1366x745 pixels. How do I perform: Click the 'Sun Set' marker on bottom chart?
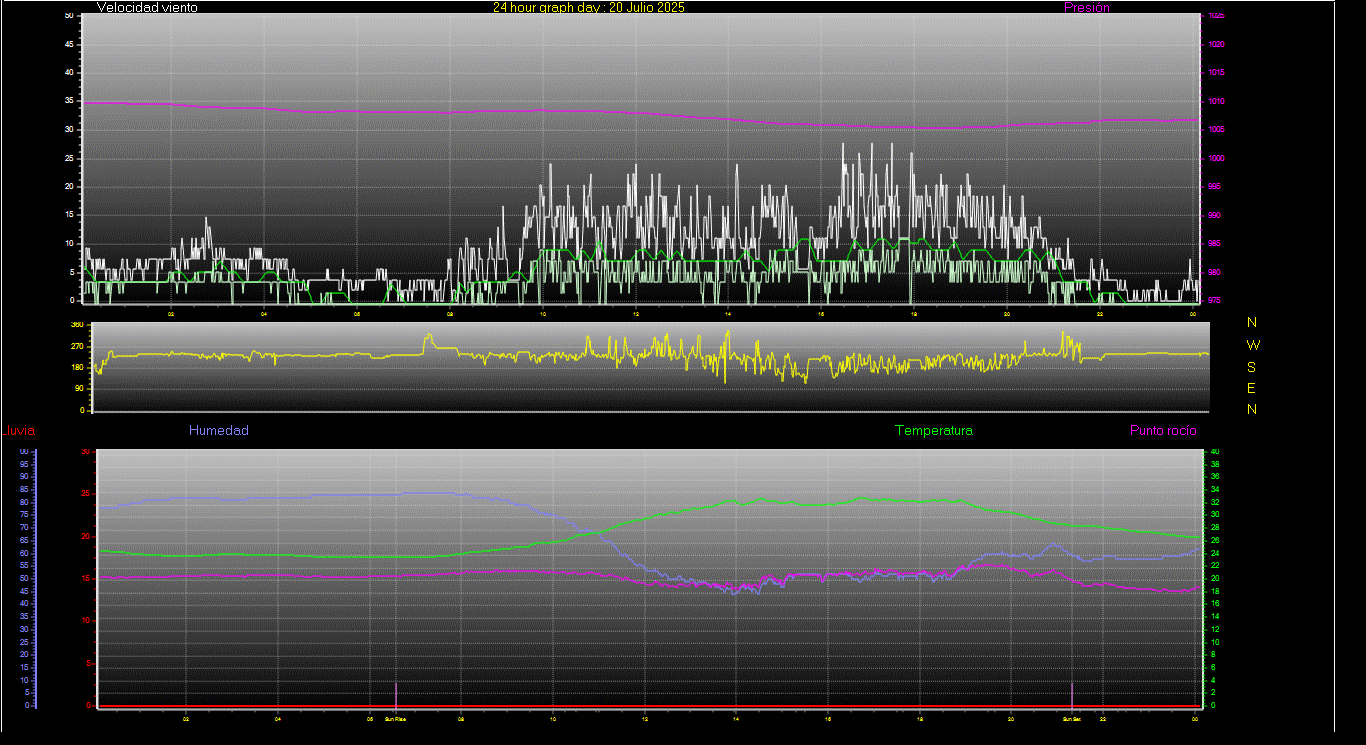pos(1072,719)
